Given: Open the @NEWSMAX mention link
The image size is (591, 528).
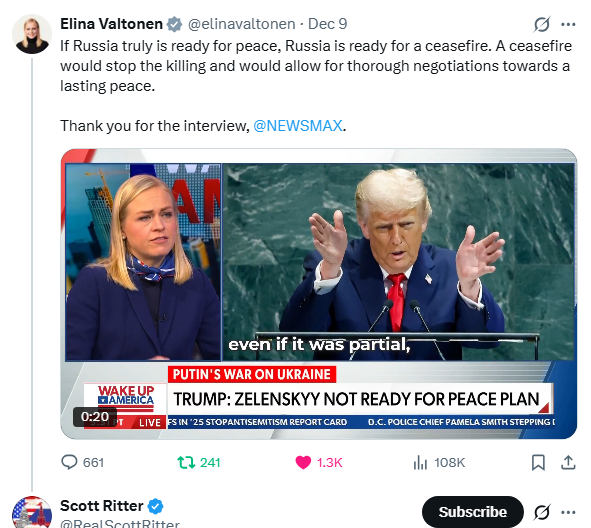Looking at the screenshot, I should point(298,125).
